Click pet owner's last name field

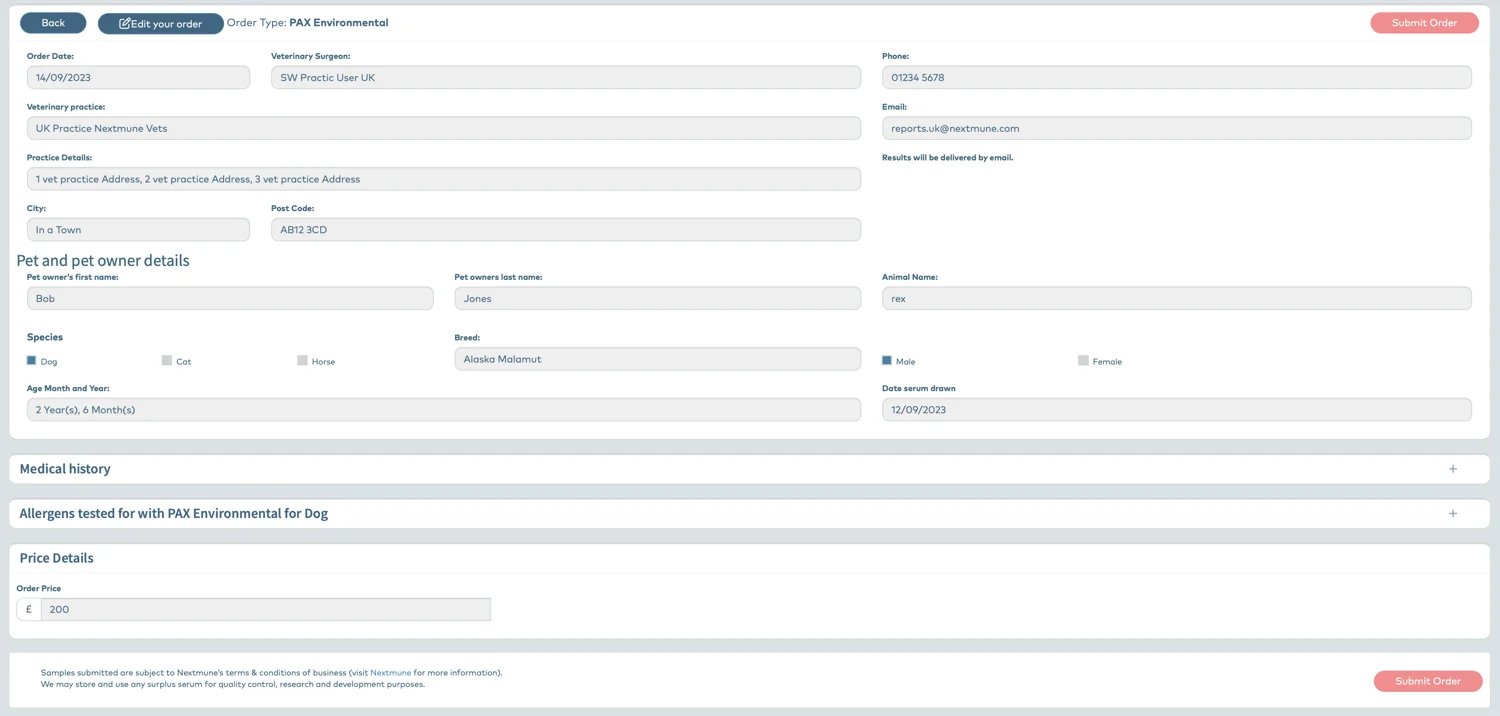(x=658, y=298)
